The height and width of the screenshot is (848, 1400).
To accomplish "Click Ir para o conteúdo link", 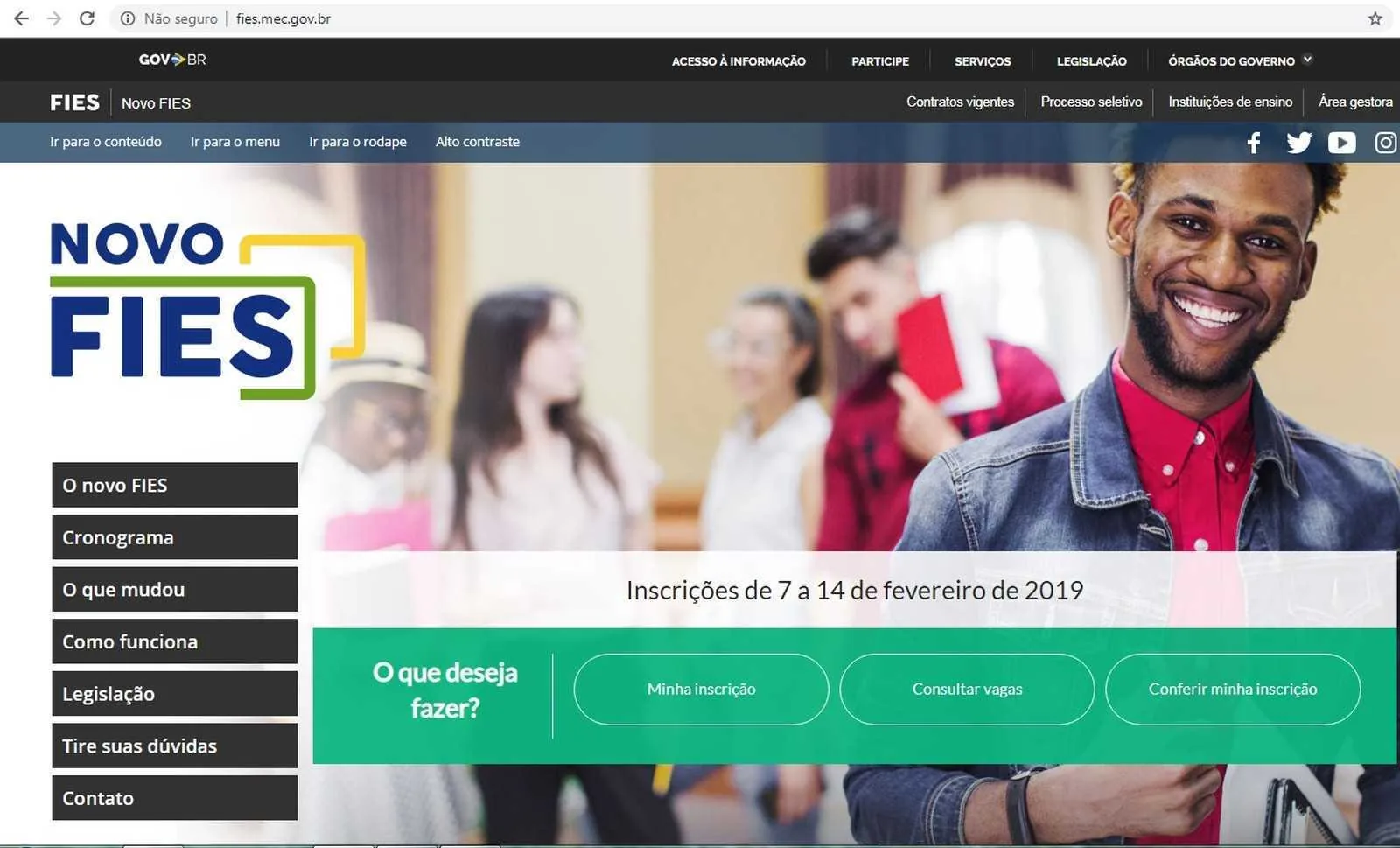I will click(x=106, y=142).
